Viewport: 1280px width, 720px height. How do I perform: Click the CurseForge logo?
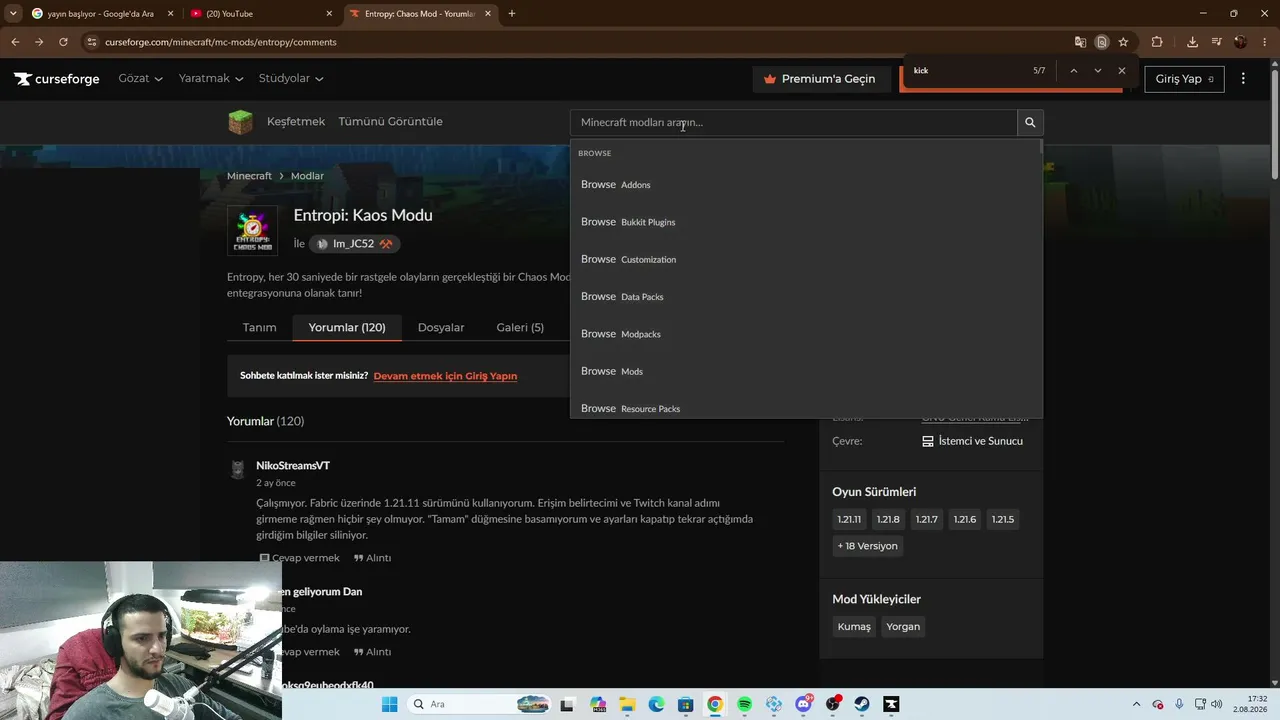click(x=57, y=79)
